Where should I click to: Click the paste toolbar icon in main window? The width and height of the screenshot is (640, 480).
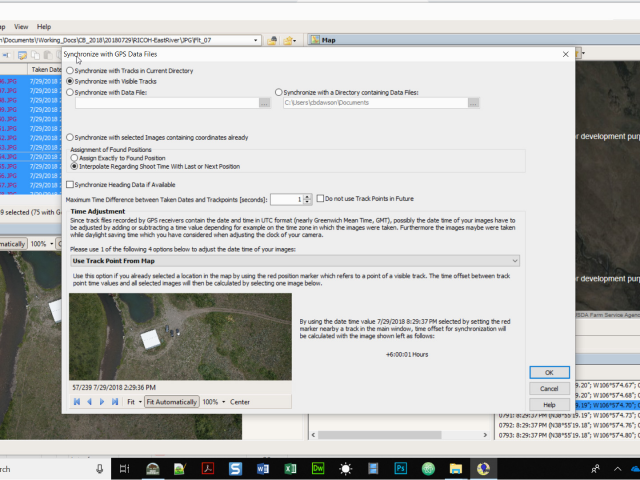tap(48, 55)
